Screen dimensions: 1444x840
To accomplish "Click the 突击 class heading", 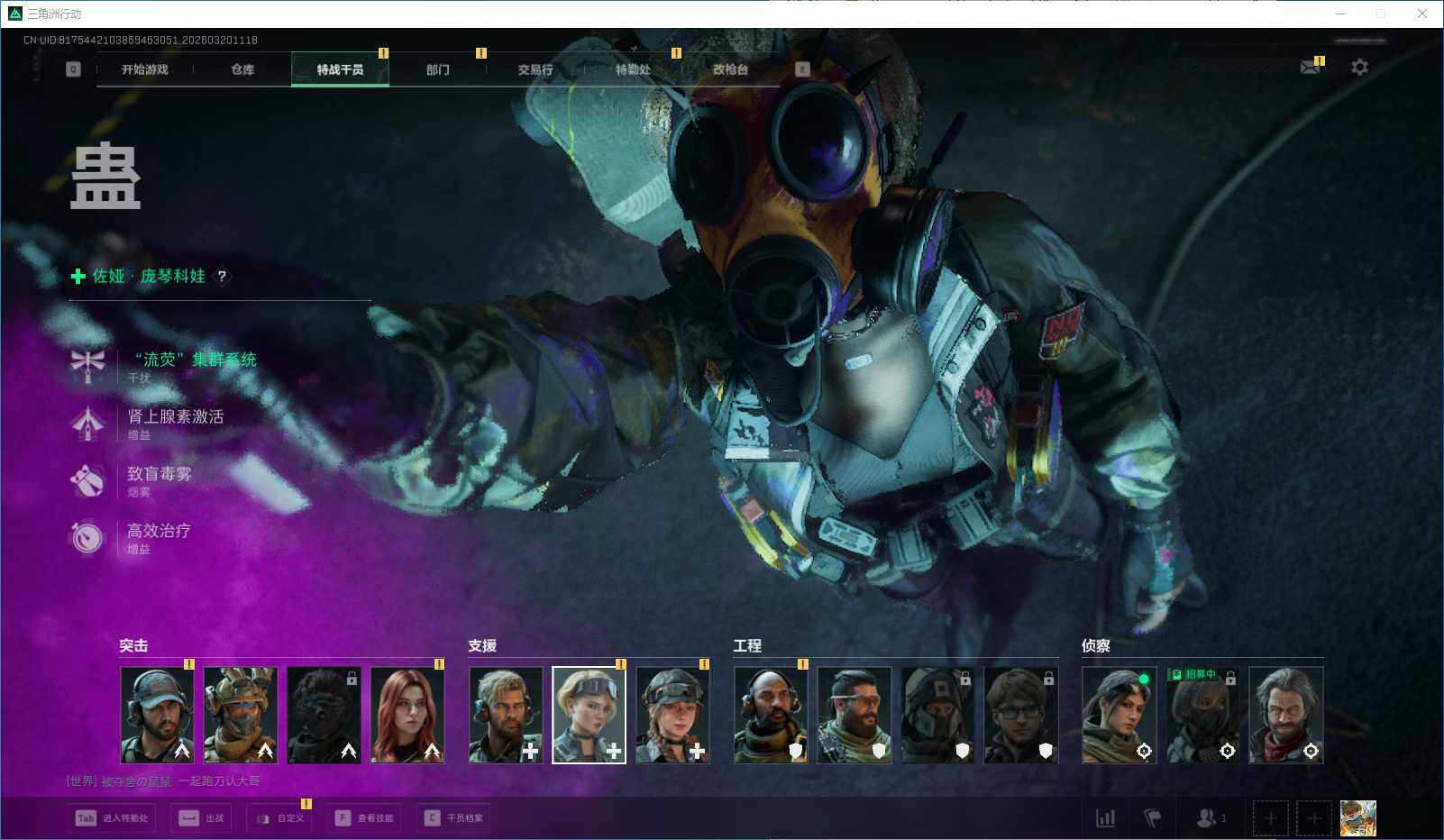I will click(133, 646).
